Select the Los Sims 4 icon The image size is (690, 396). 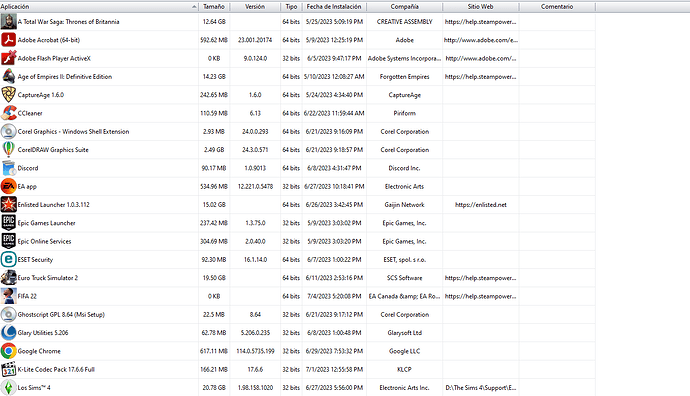coord(8,388)
